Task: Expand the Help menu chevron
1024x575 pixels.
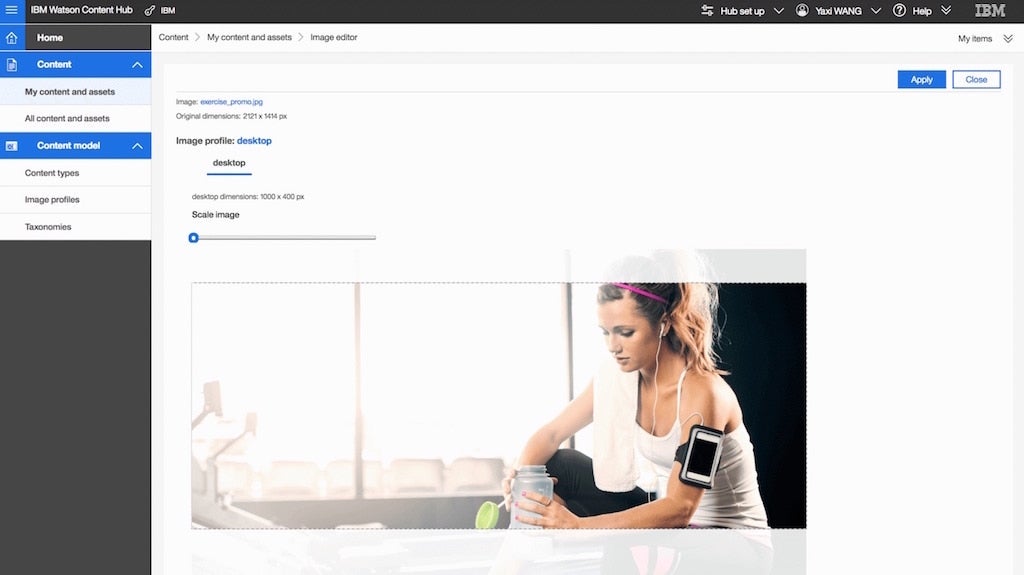Action: click(946, 10)
